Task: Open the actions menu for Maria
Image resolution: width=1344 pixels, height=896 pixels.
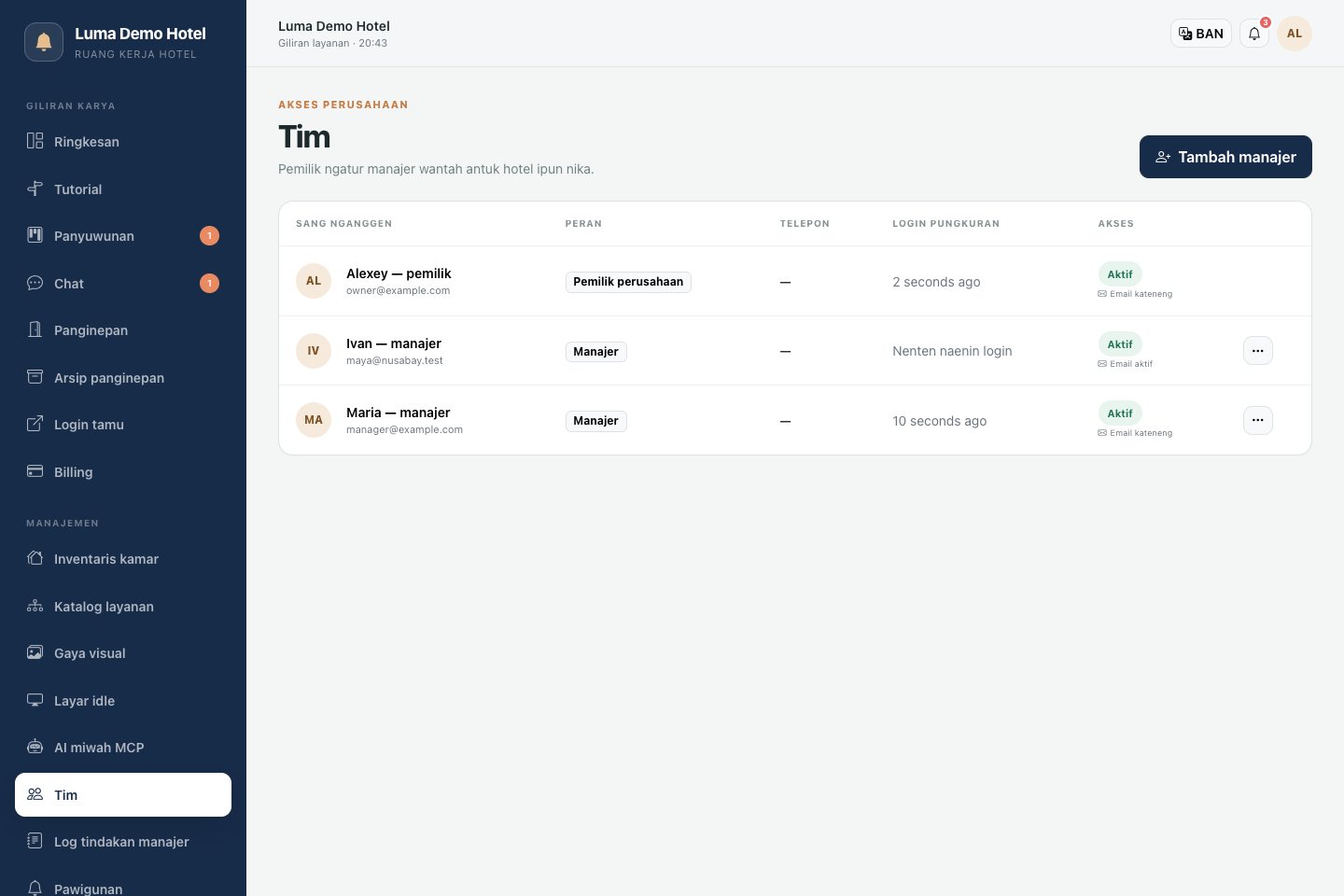Action: [1258, 420]
